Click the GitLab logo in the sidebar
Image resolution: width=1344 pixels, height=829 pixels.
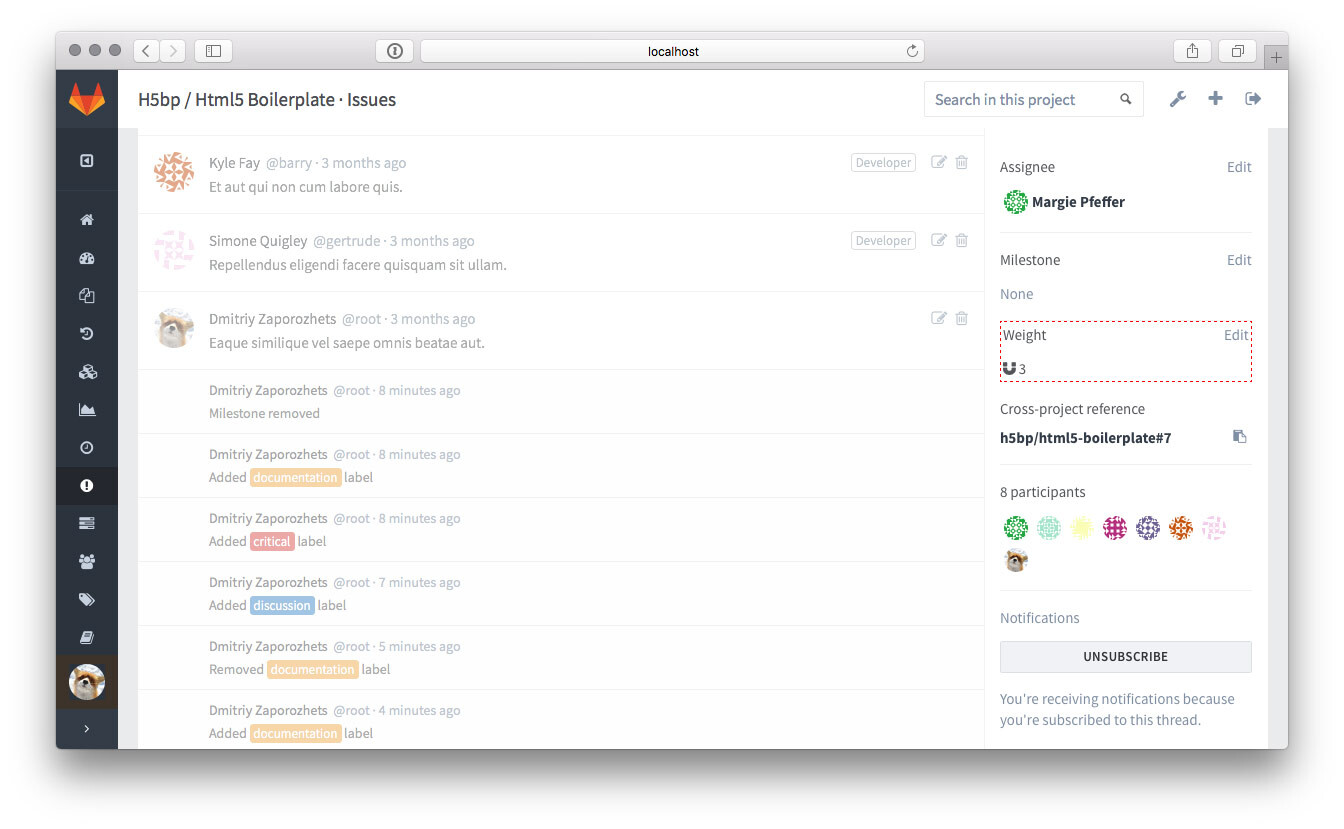tap(87, 99)
